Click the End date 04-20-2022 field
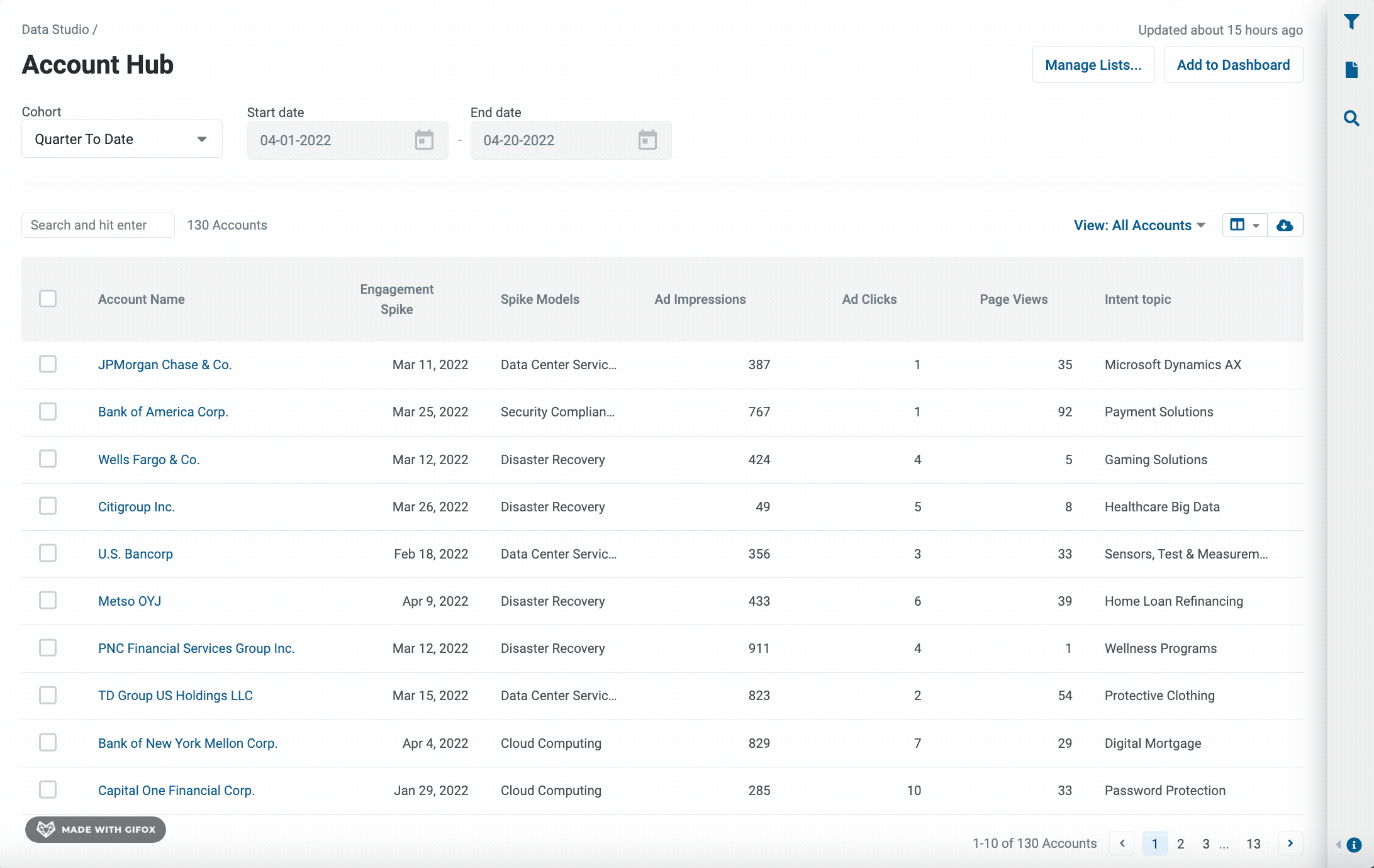1374x868 pixels. click(571, 140)
